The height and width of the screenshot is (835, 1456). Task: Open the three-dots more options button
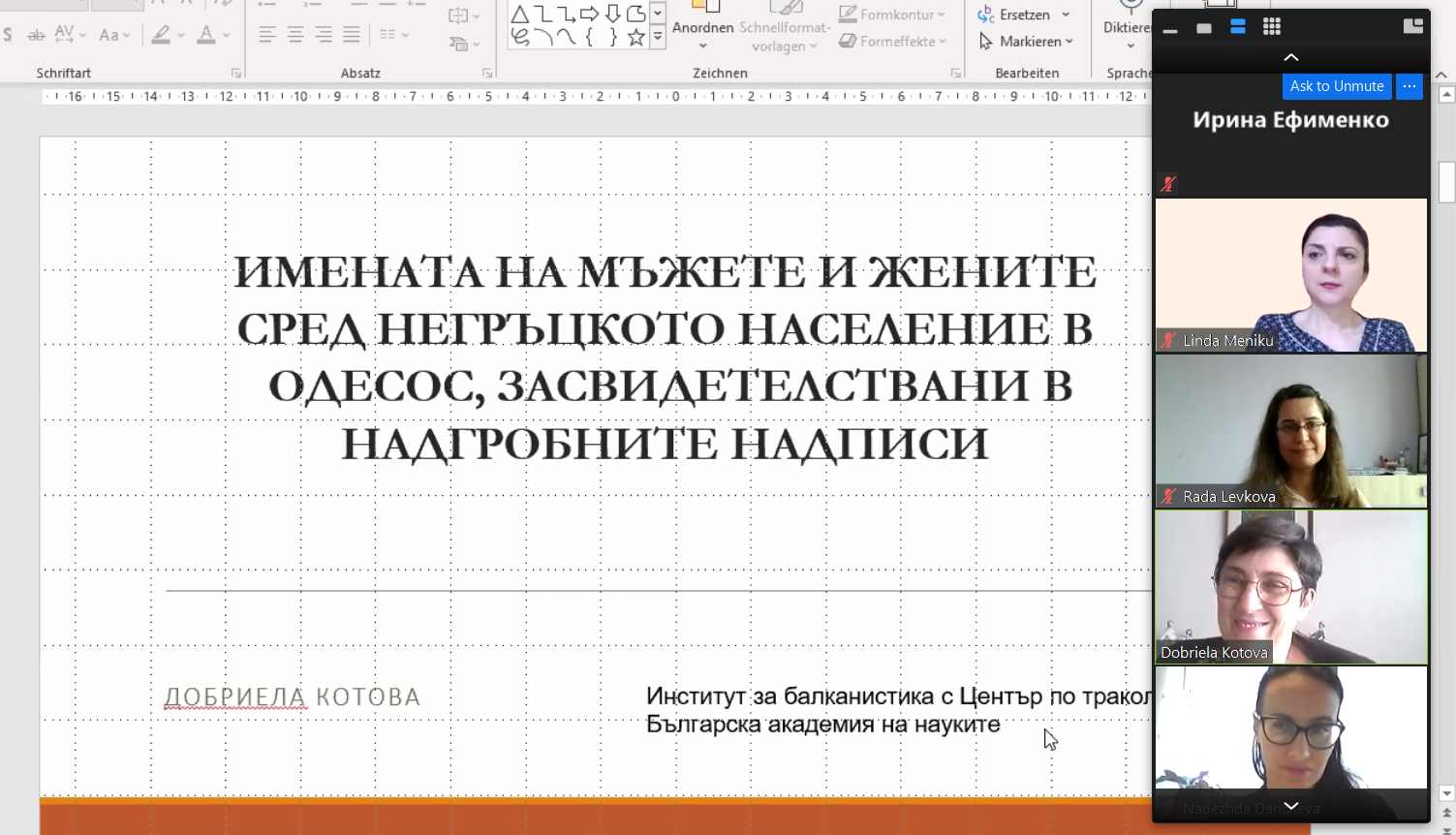point(1410,86)
